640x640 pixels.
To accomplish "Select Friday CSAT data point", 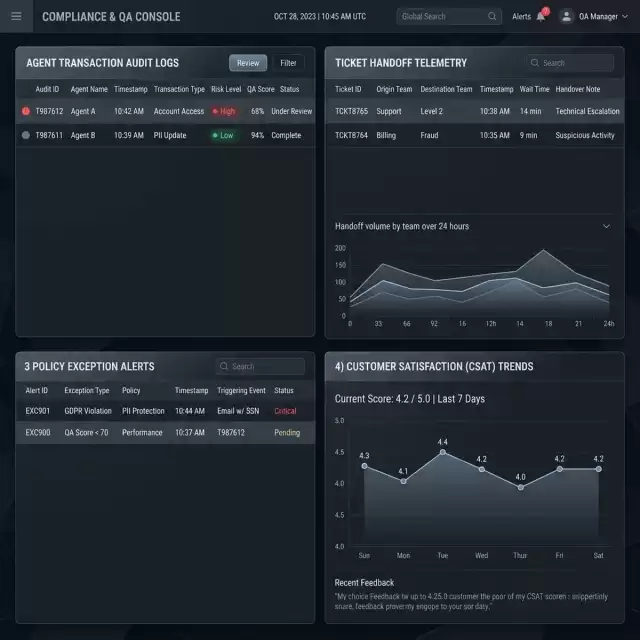I will point(560,469).
